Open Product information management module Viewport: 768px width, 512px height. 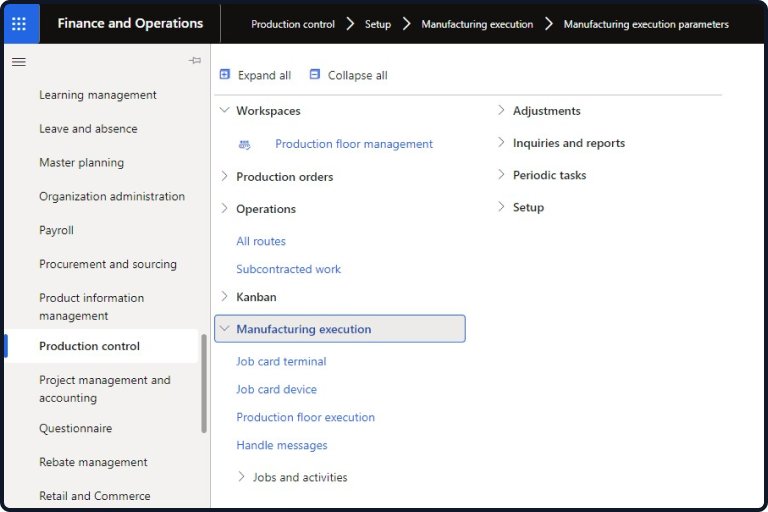tap(92, 307)
